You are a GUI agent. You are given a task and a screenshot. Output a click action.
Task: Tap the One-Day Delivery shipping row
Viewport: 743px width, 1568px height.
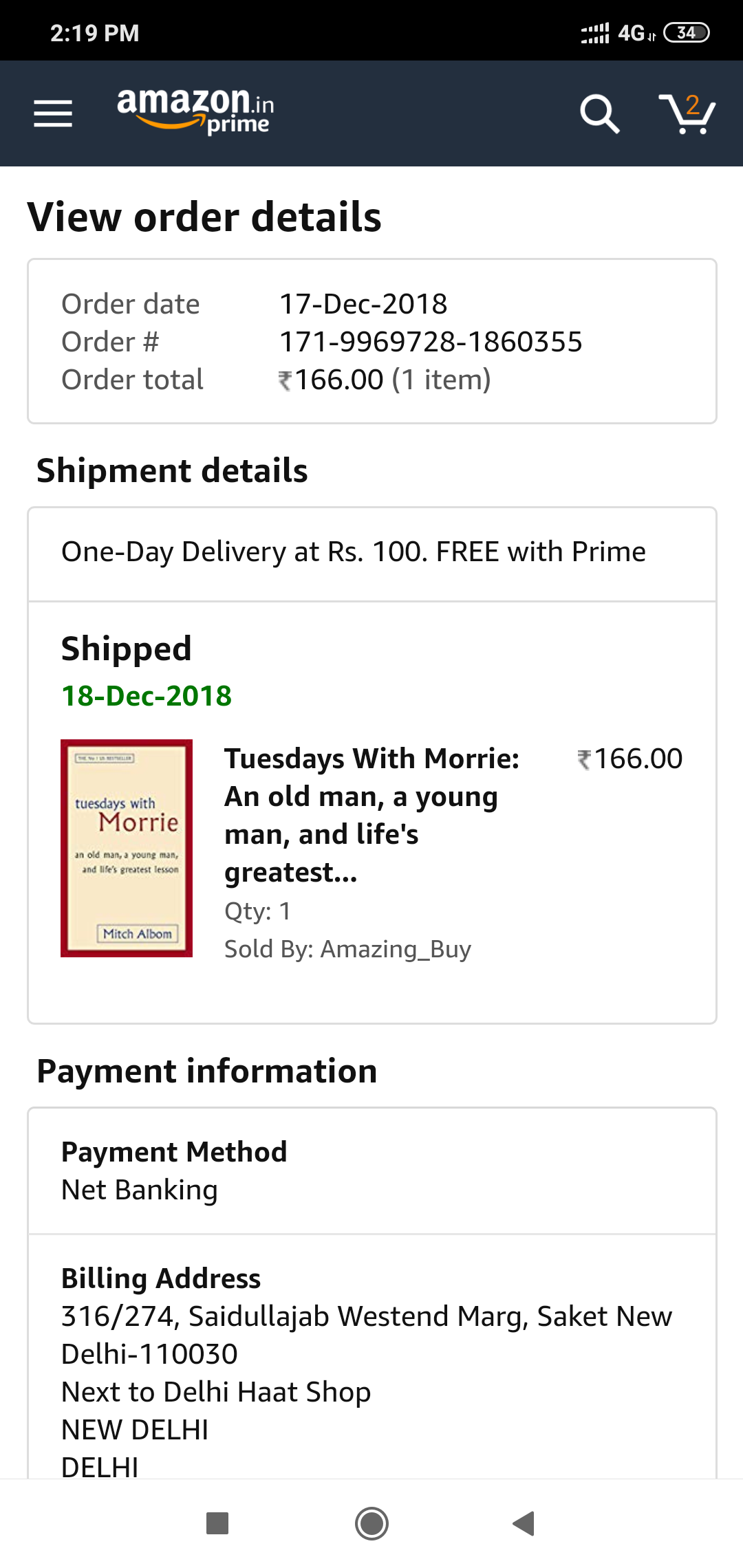tap(354, 552)
